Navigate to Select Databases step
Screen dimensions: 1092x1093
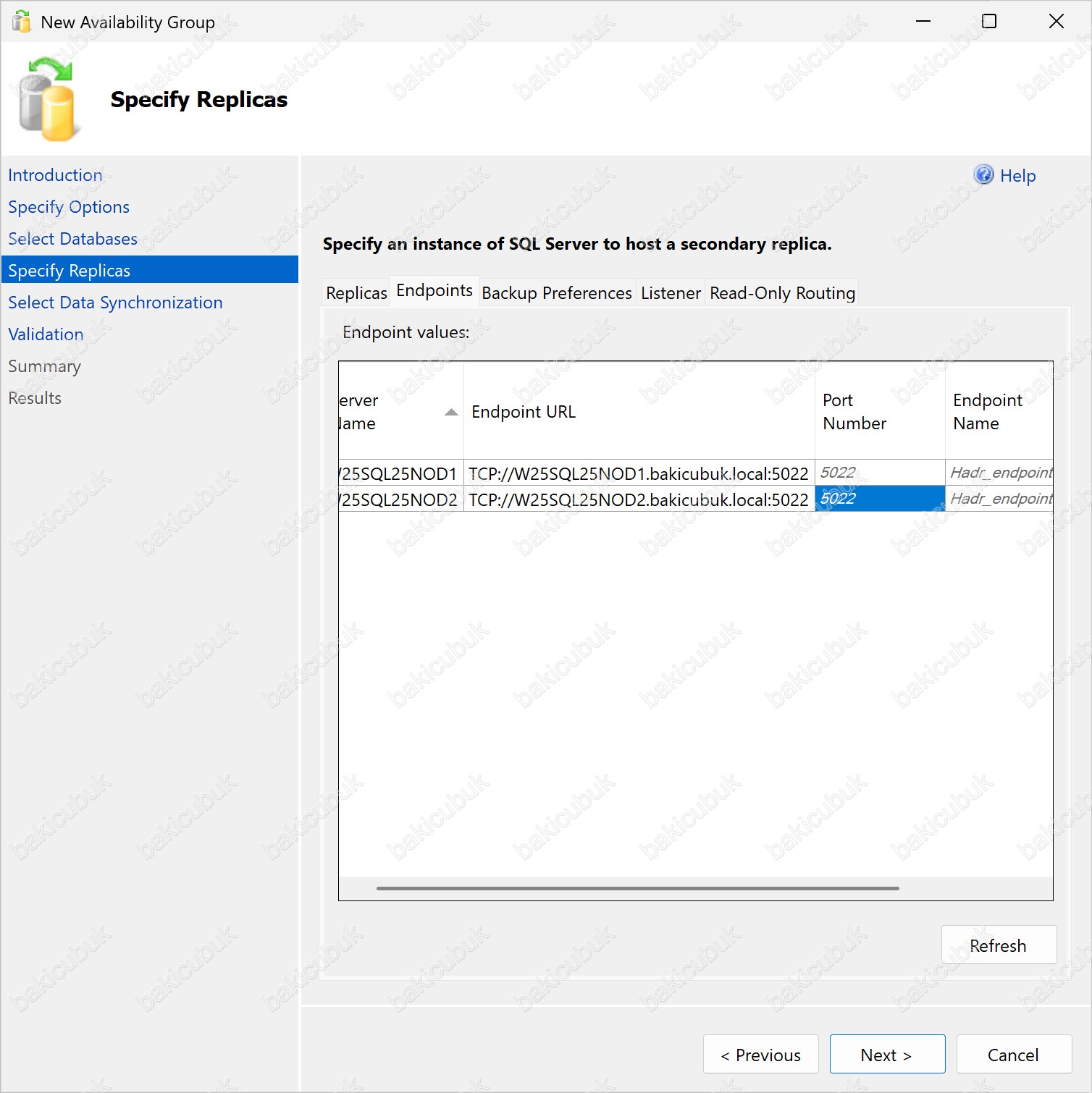click(72, 239)
